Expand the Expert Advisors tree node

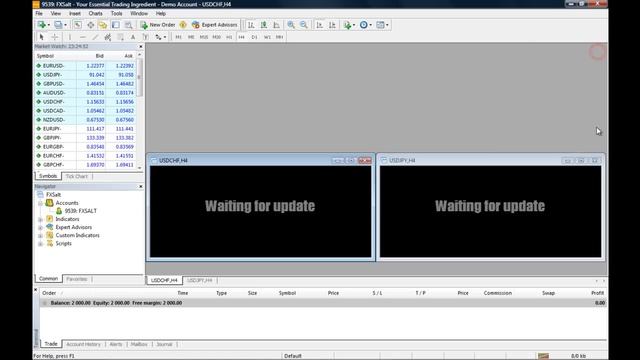40,228
